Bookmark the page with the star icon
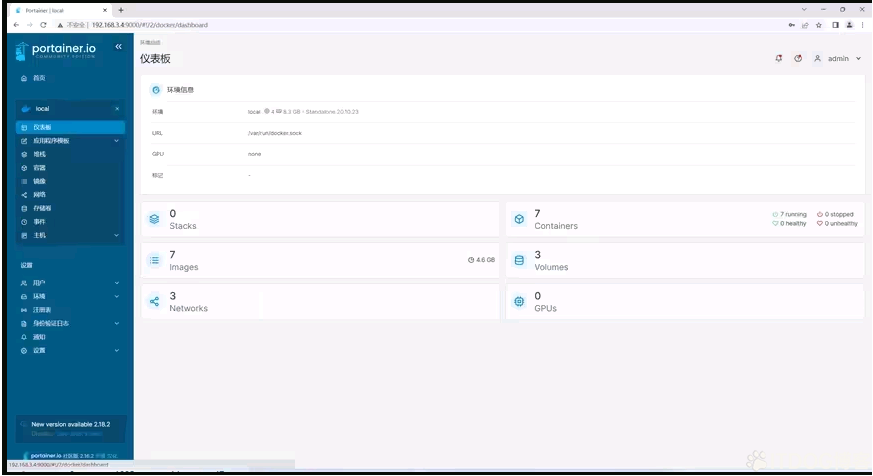873x476 pixels. pyautogui.click(x=818, y=25)
